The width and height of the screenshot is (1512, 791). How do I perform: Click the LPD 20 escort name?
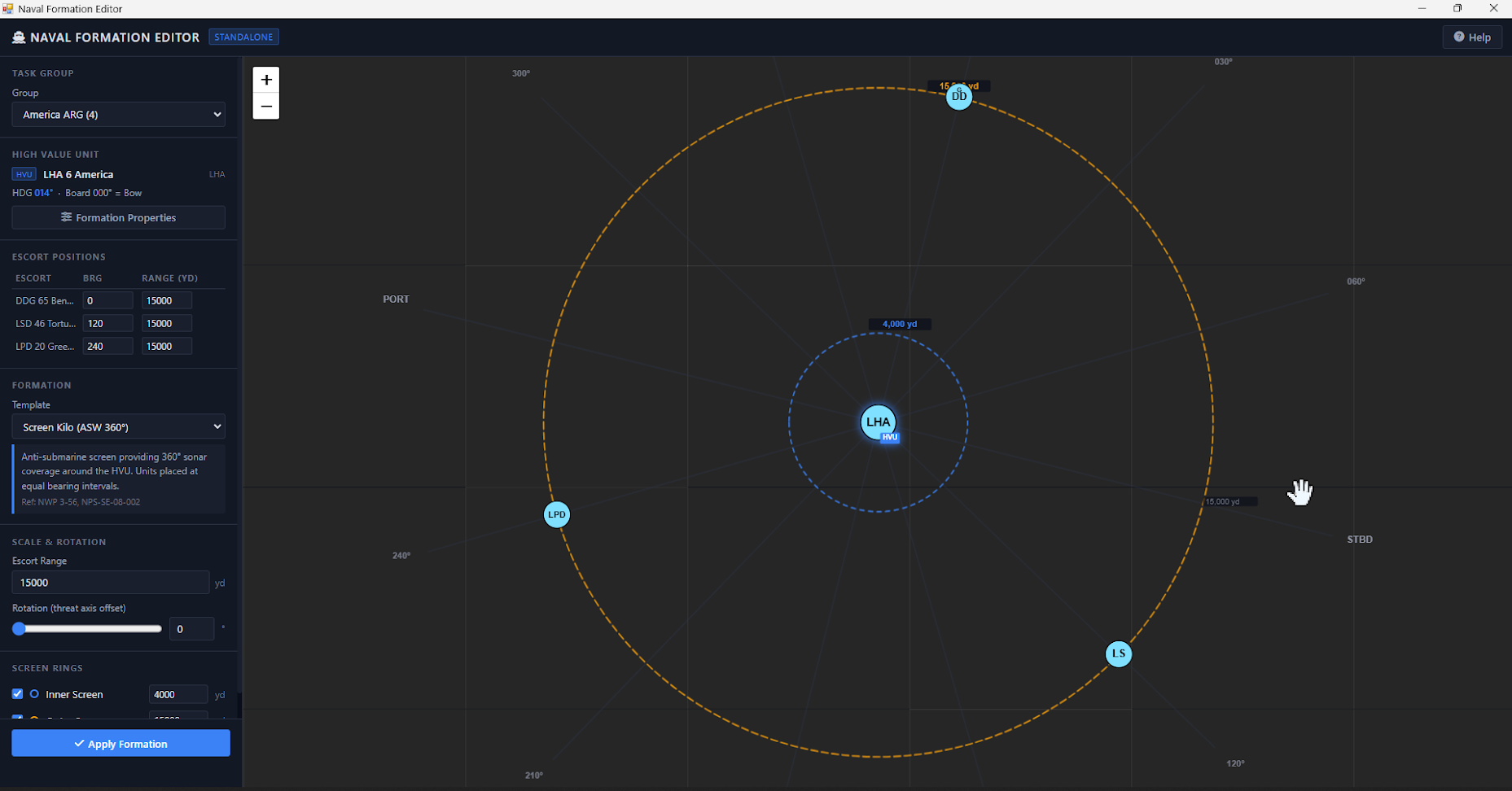[45, 347]
